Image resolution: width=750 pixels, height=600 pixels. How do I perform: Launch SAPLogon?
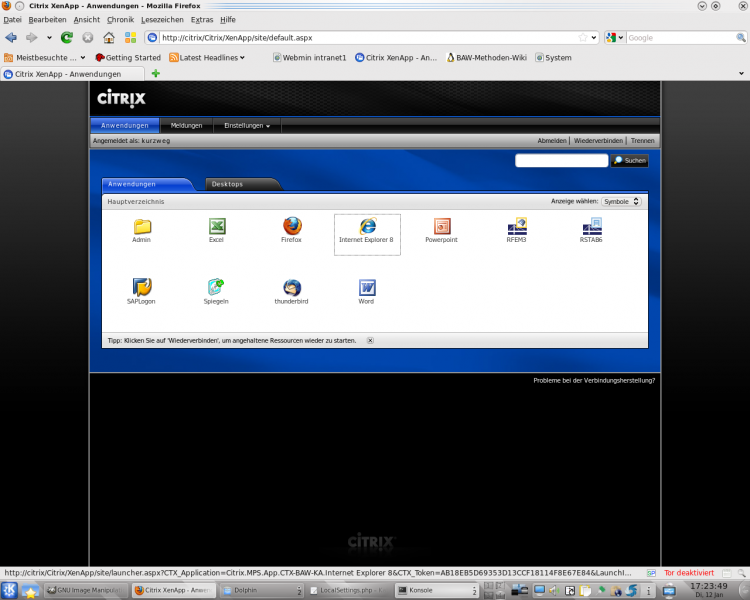point(141,291)
